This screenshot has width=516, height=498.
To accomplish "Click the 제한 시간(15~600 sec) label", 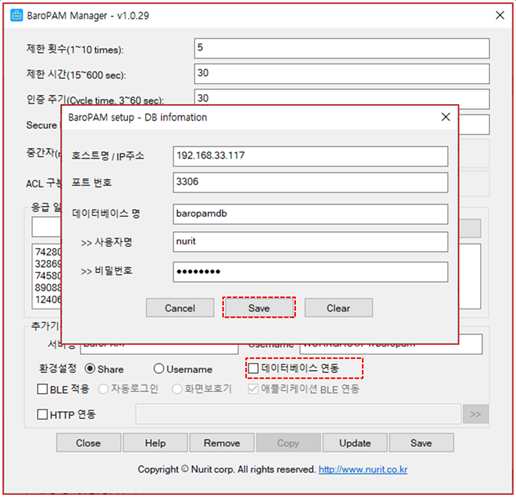I will [76, 75].
